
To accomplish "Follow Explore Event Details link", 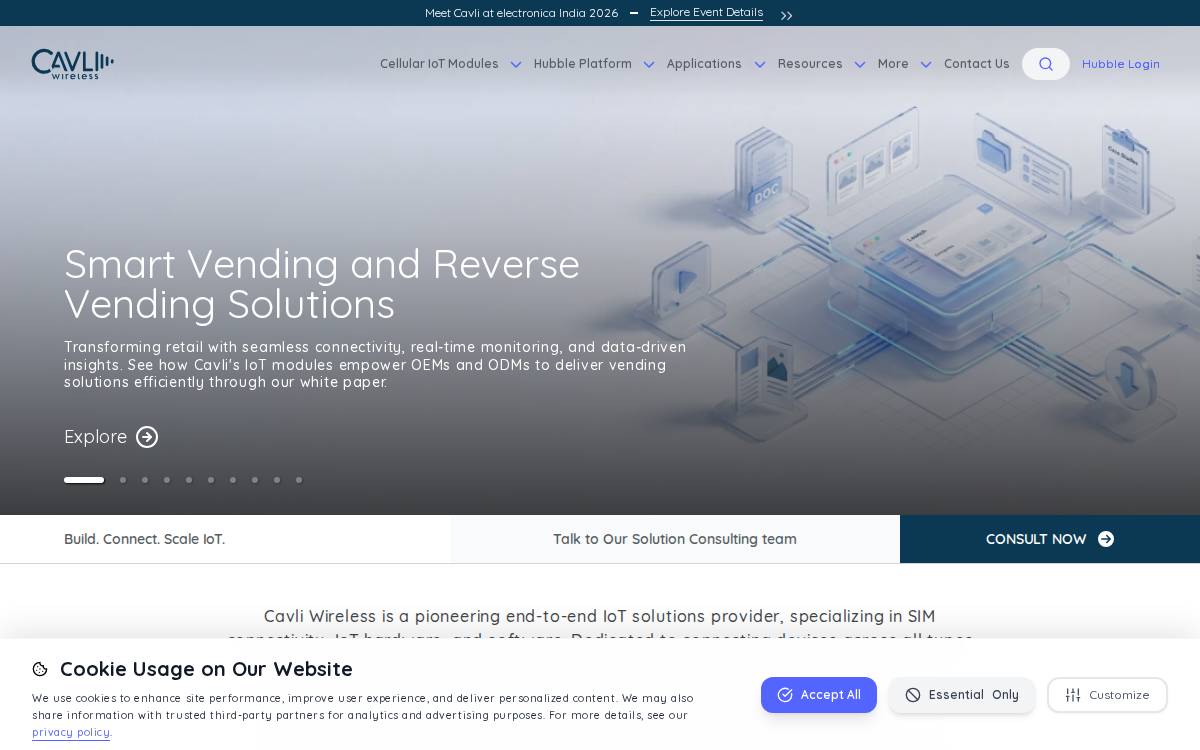I will pos(706,13).
